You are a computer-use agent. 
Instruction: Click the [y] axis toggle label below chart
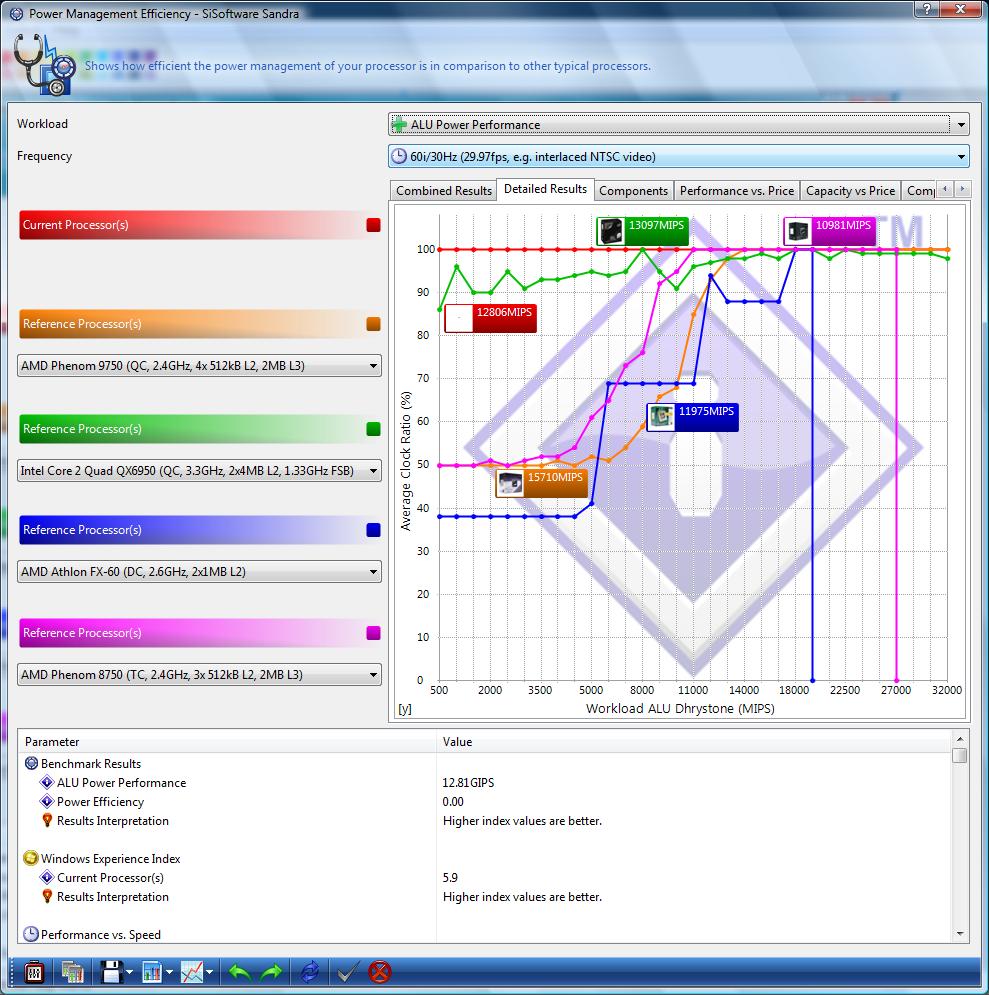click(405, 709)
